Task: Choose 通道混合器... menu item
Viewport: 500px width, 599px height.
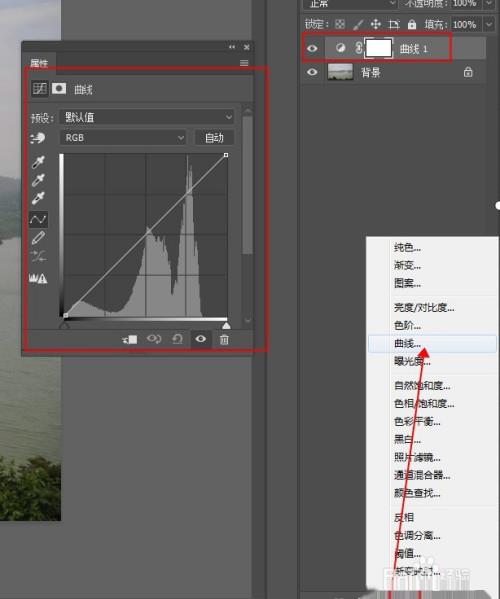Action: (x=432, y=475)
